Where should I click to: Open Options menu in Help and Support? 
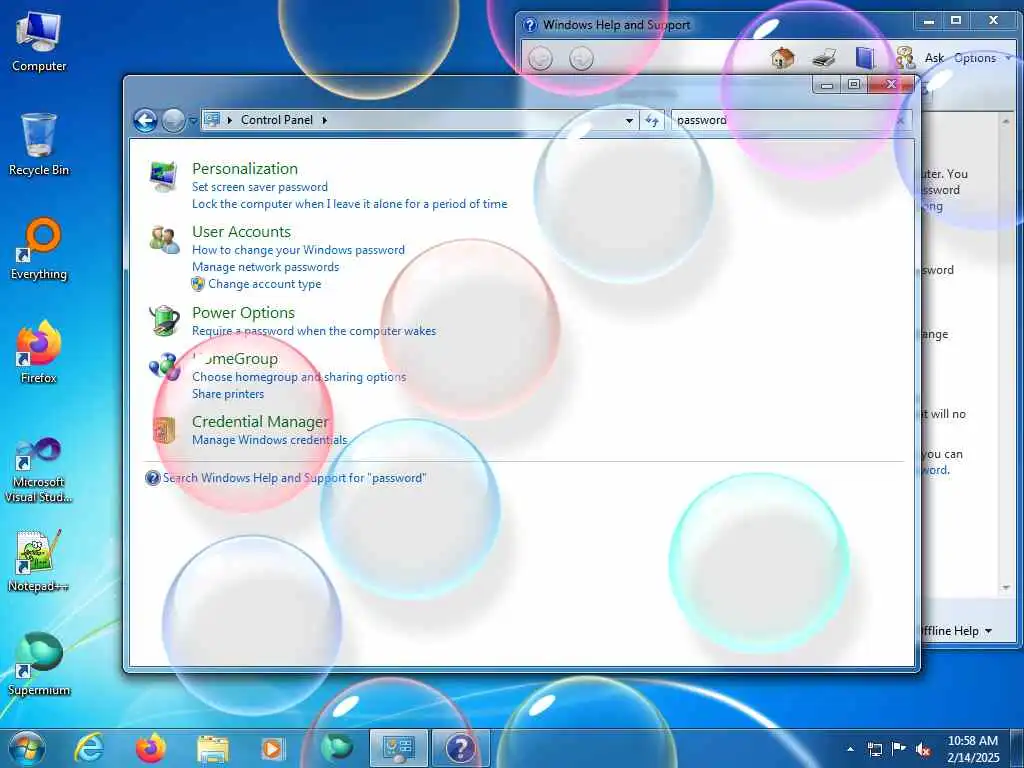point(982,58)
